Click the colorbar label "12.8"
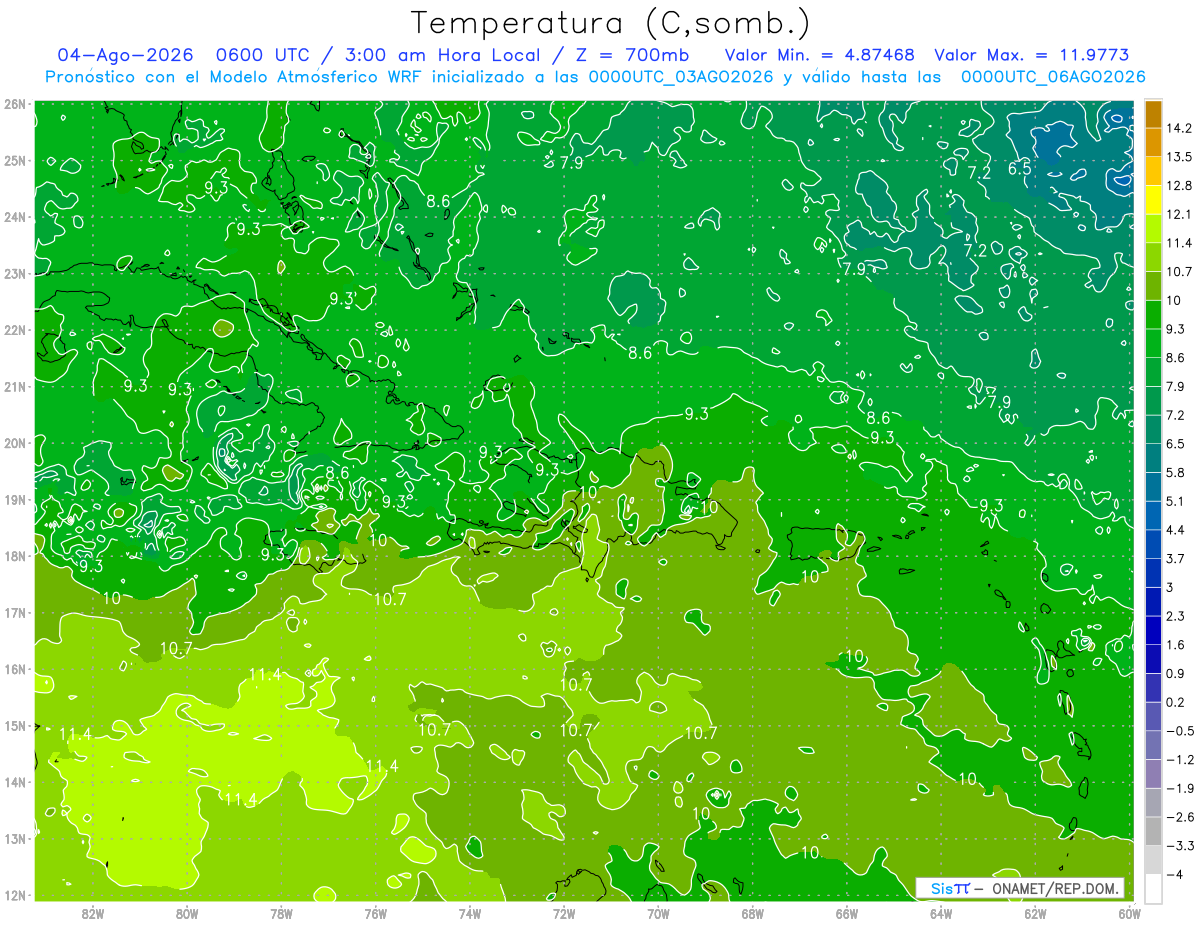This screenshot has height=927, width=1200. tap(1181, 186)
